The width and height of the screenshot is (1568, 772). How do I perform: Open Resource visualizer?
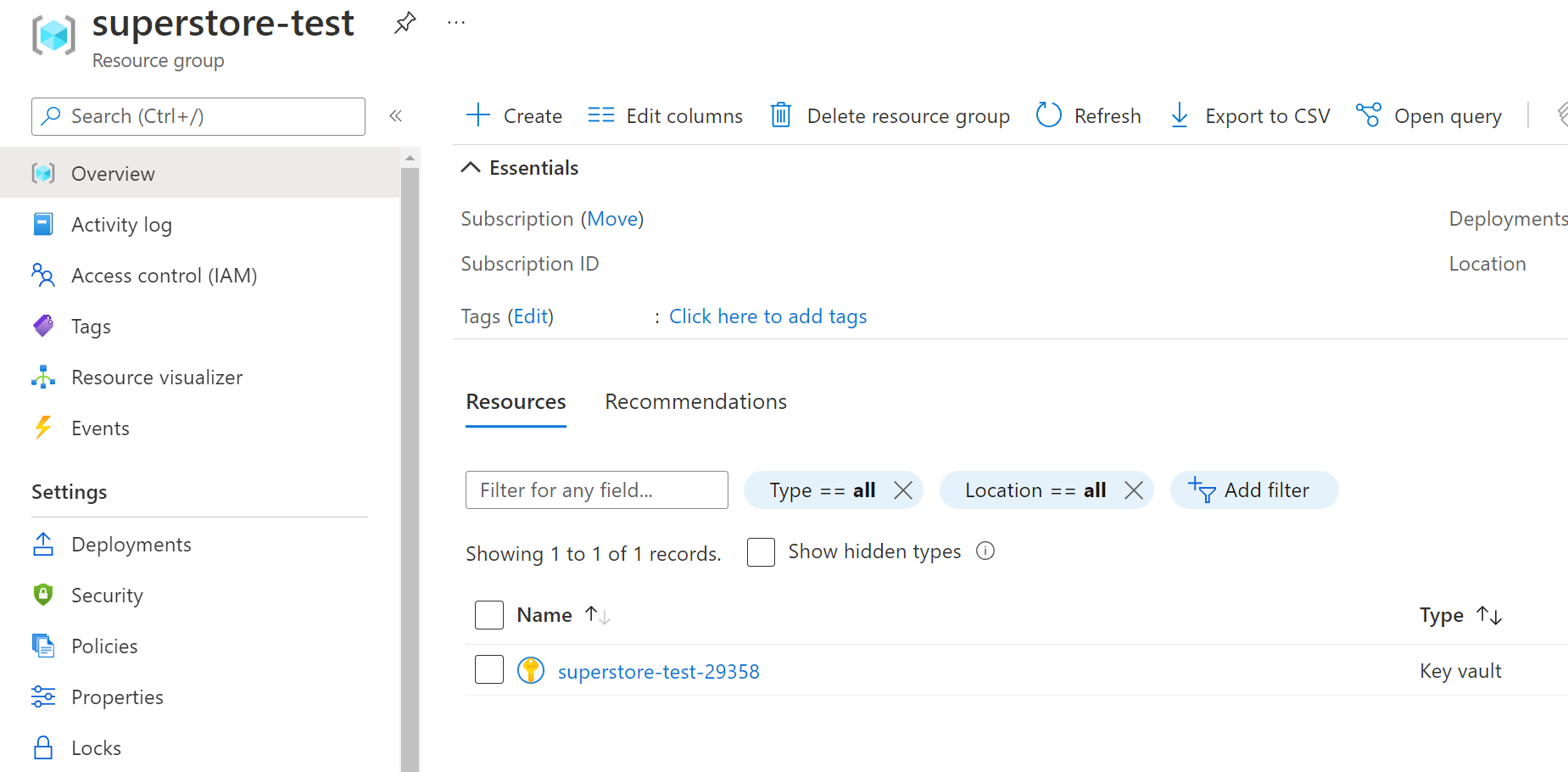click(157, 378)
